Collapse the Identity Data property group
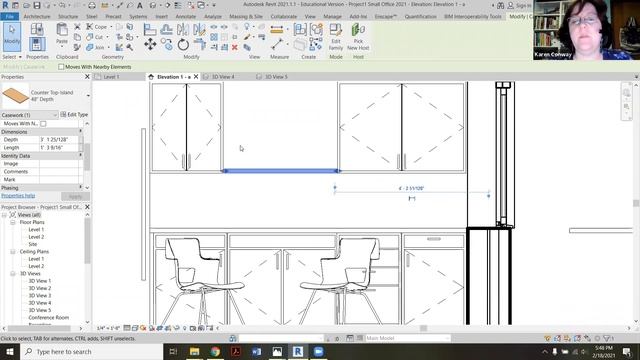This screenshot has height=360, width=640. coord(80,156)
